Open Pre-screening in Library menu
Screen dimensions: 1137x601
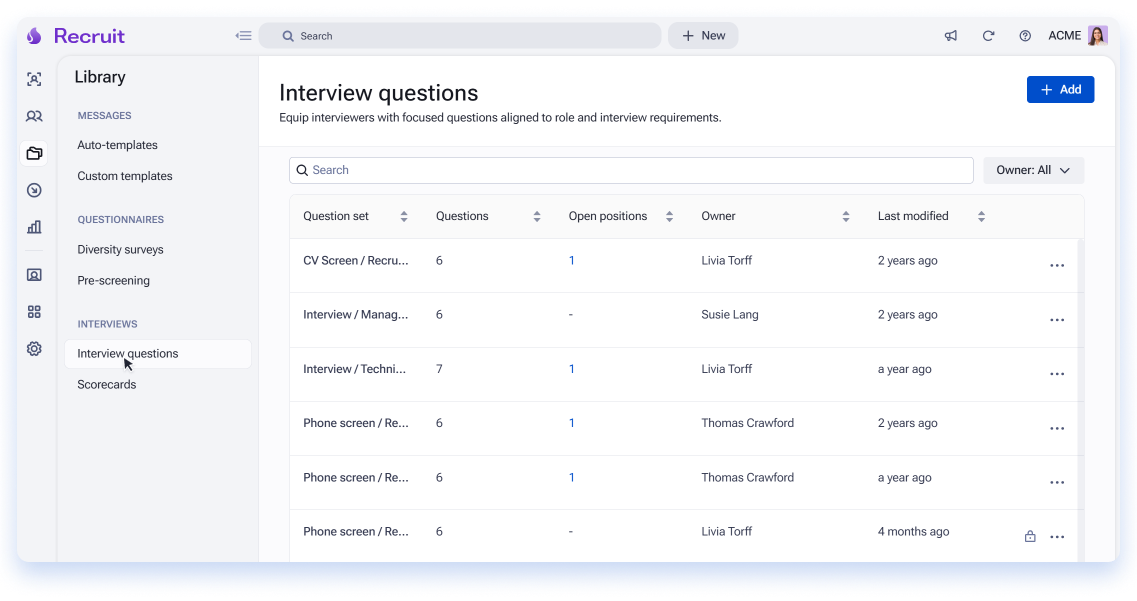tap(113, 281)
